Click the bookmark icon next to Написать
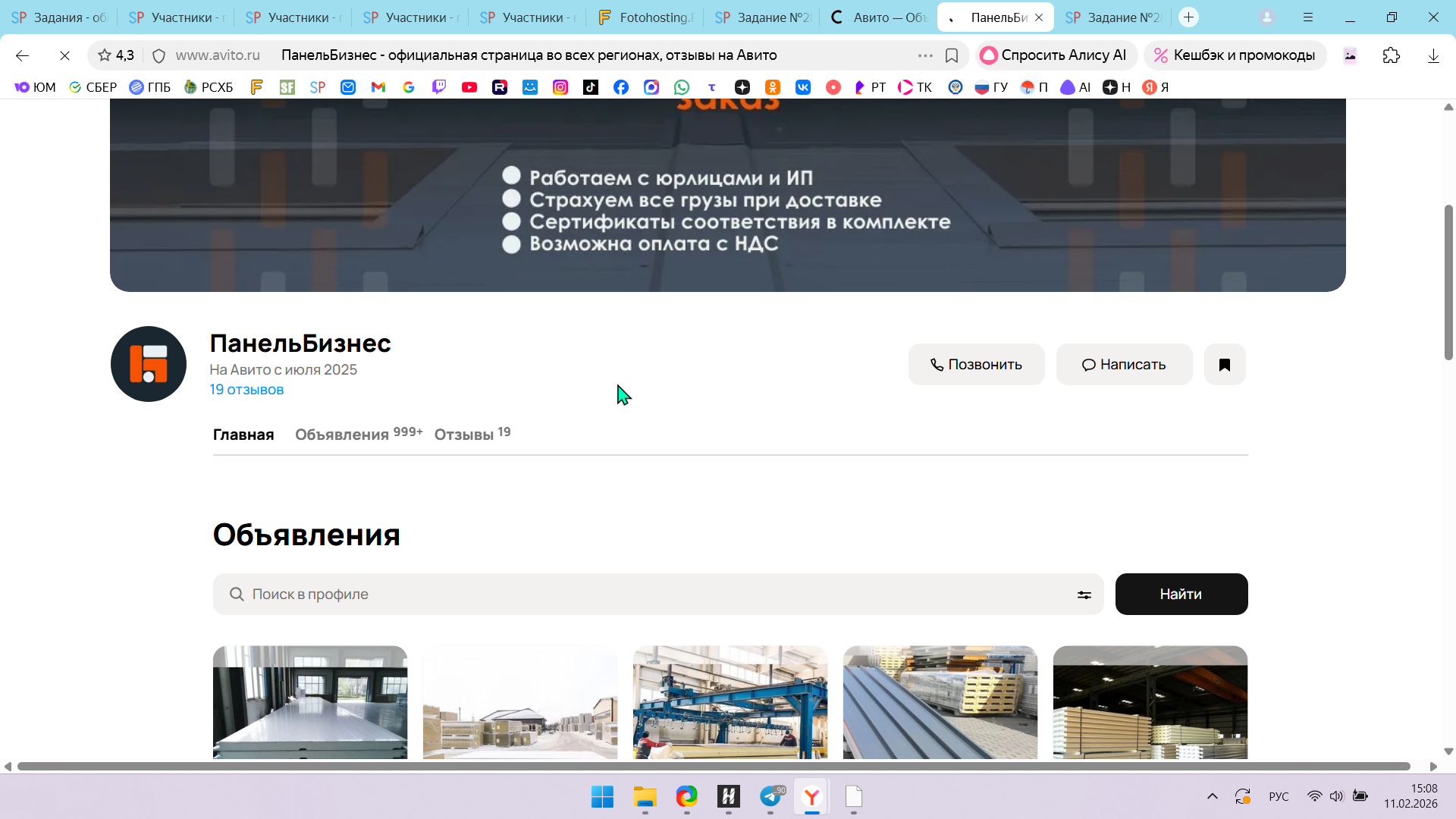 pos(1224,365)
